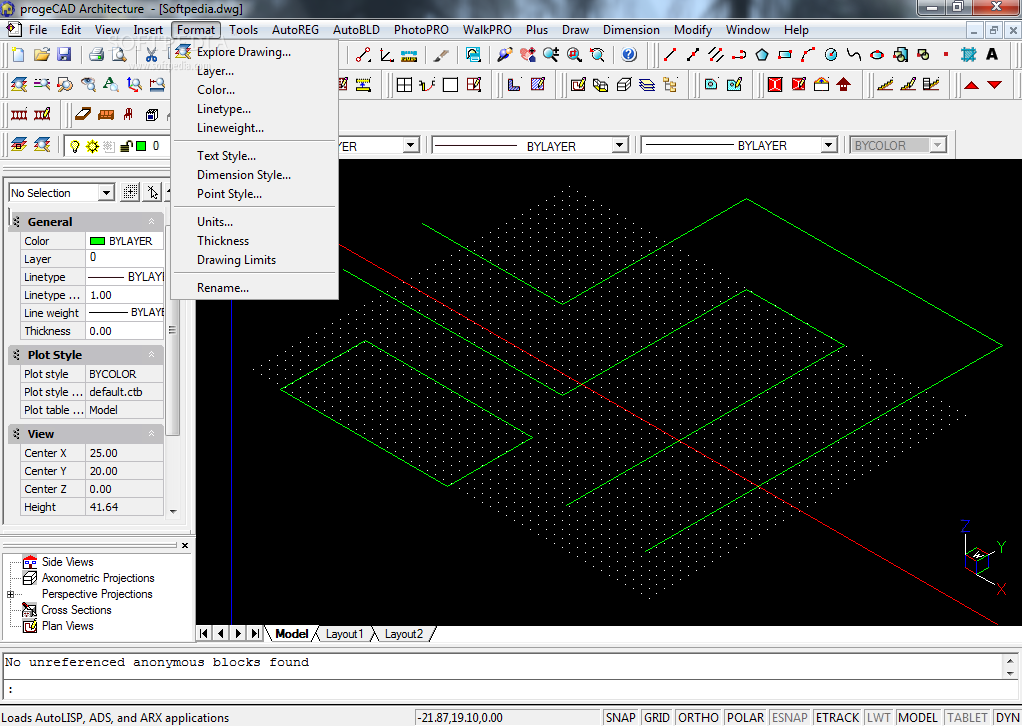Select the Spline curve tool
Viewport: 1022px width, 726px height.
pyautogui.click(x=854, y=55)
